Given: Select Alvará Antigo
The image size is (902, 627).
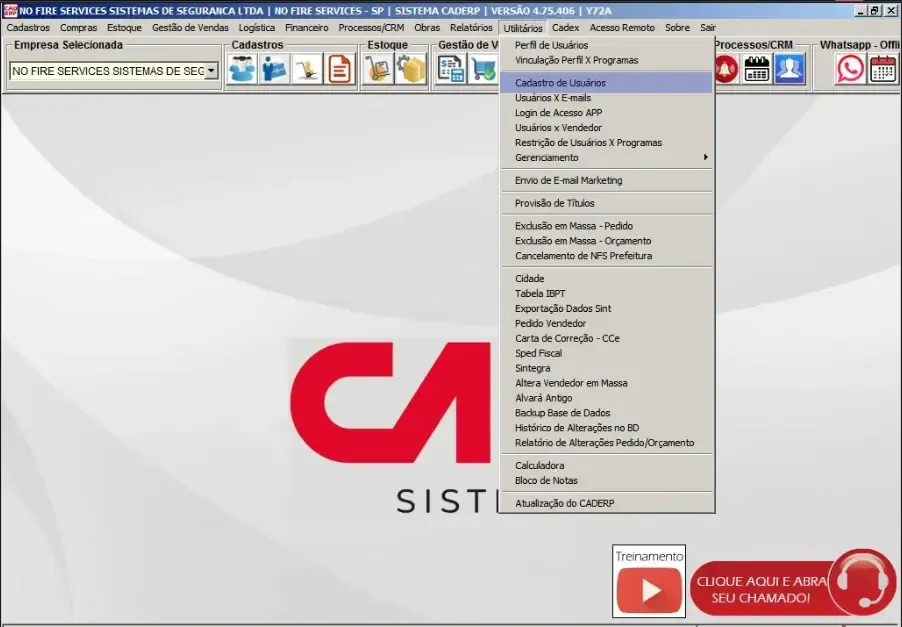Looking at the screenshot, I should 607,398.
